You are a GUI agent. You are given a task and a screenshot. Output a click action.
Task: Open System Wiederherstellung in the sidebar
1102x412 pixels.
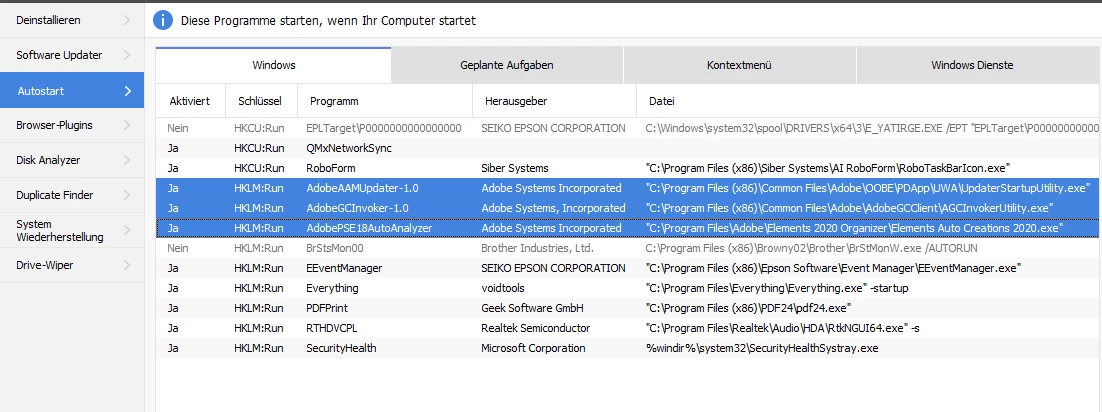pyautogui.click(x=72, y=231)
